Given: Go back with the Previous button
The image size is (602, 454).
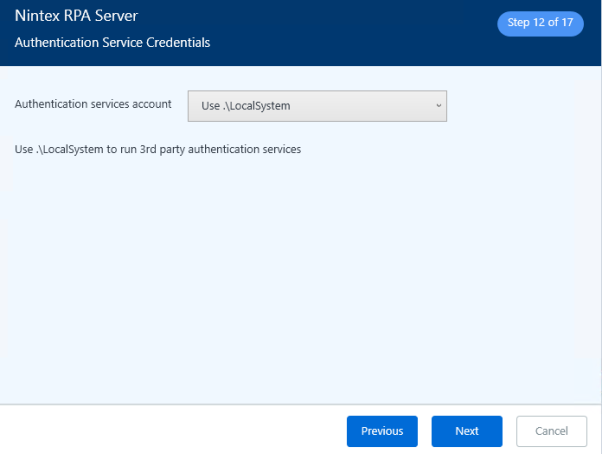Looking at the screenshot, I should tap(382, 431).
